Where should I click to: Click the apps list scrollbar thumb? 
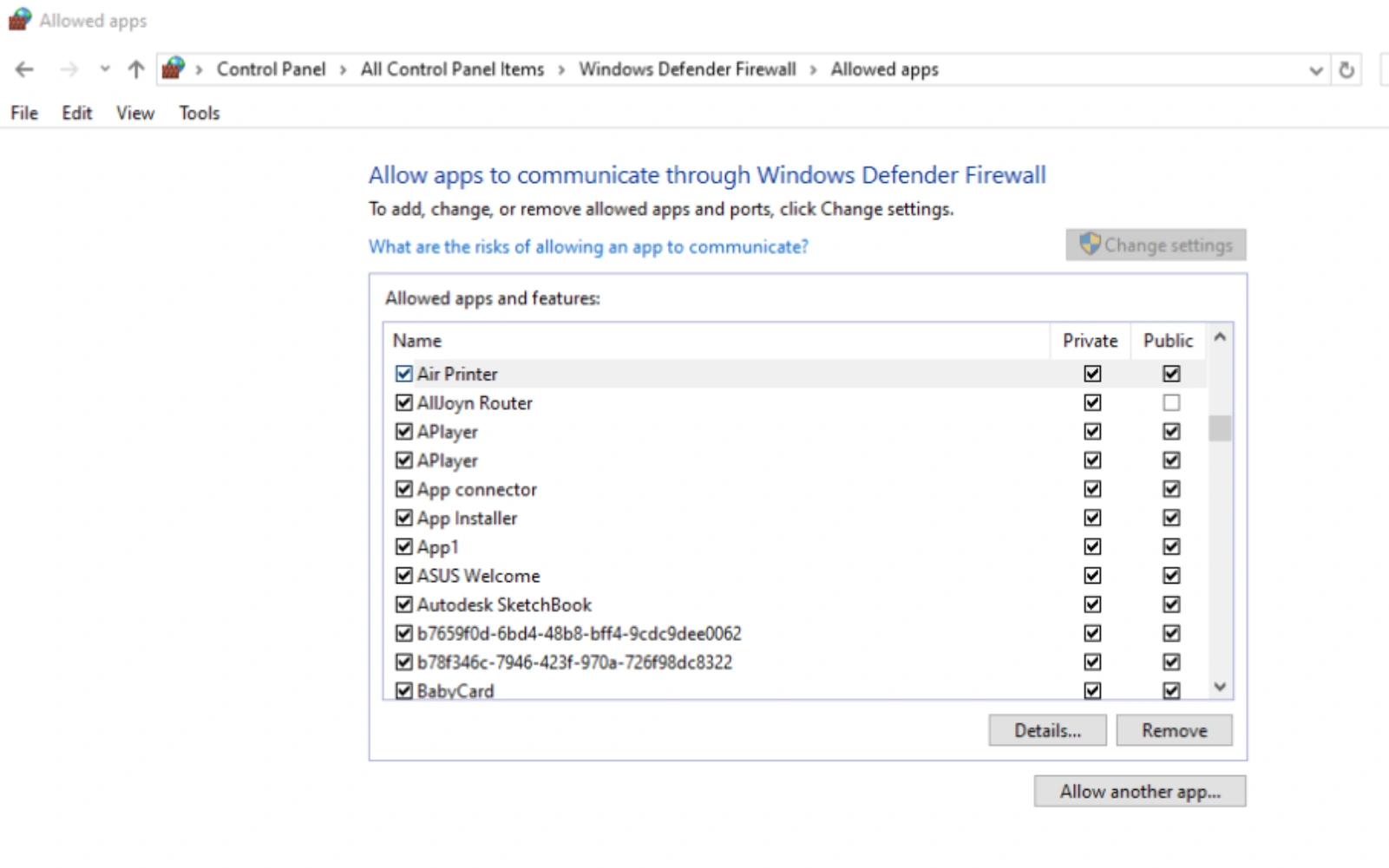coord(1220,428)
